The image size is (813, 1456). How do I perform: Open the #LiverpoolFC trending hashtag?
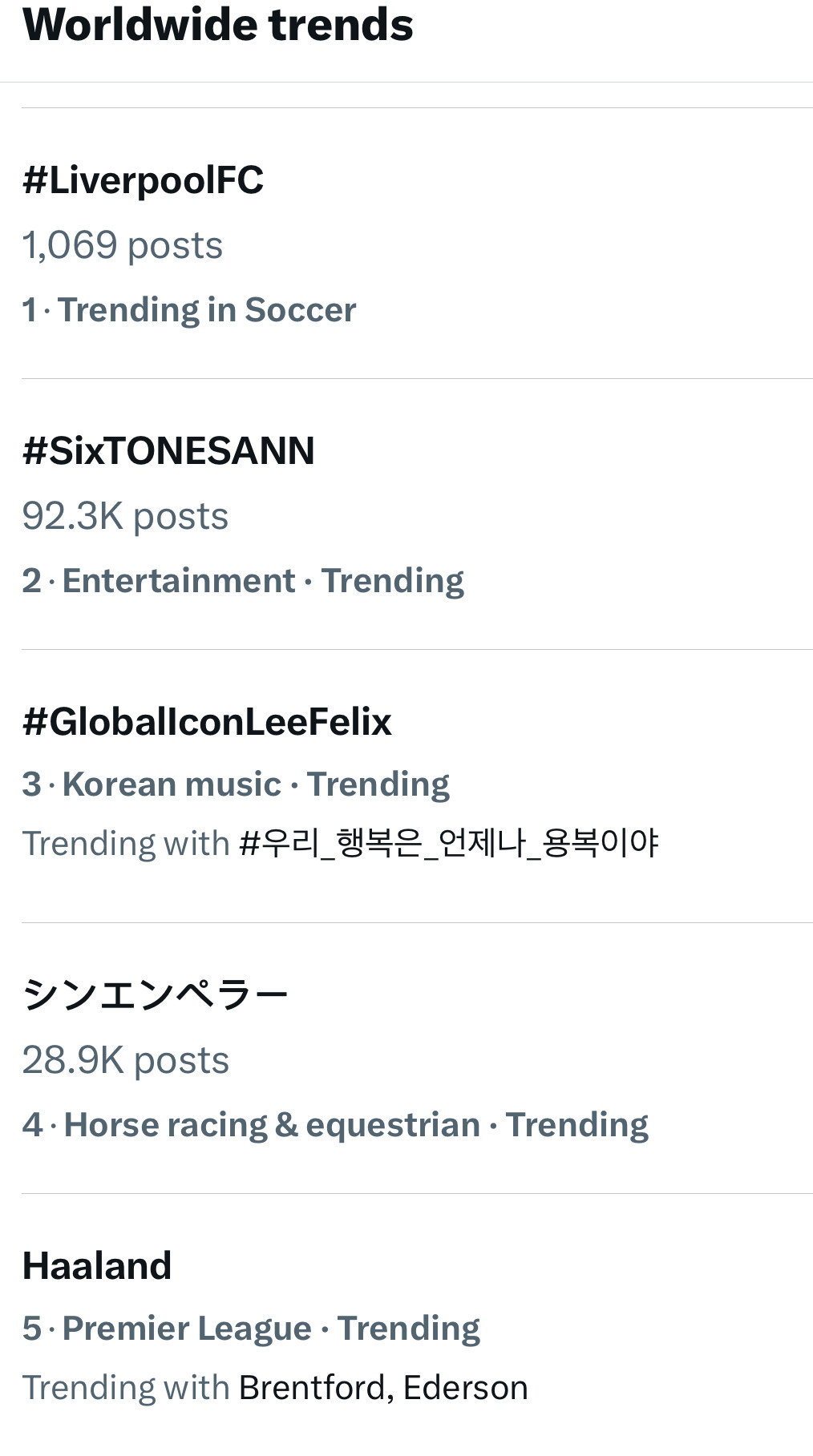[x=143, y=180]
